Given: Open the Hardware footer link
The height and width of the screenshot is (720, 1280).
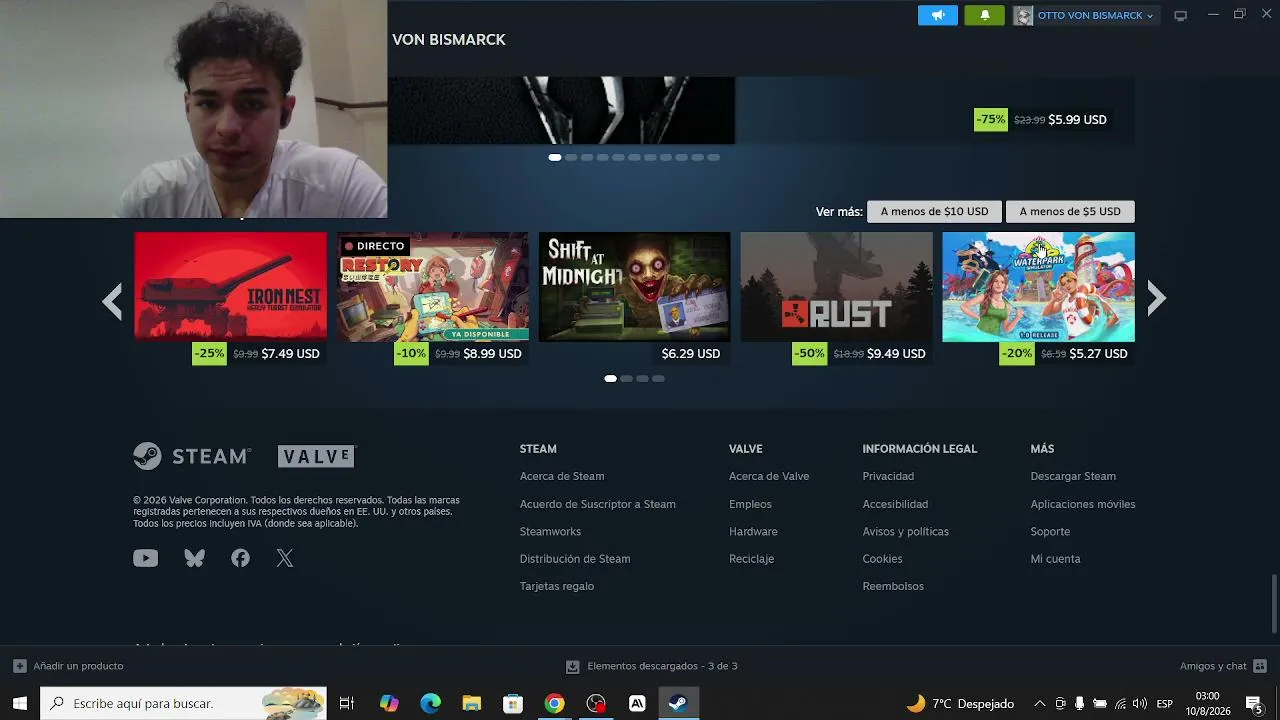Looking at the screenshot, I should click(753, 532).
